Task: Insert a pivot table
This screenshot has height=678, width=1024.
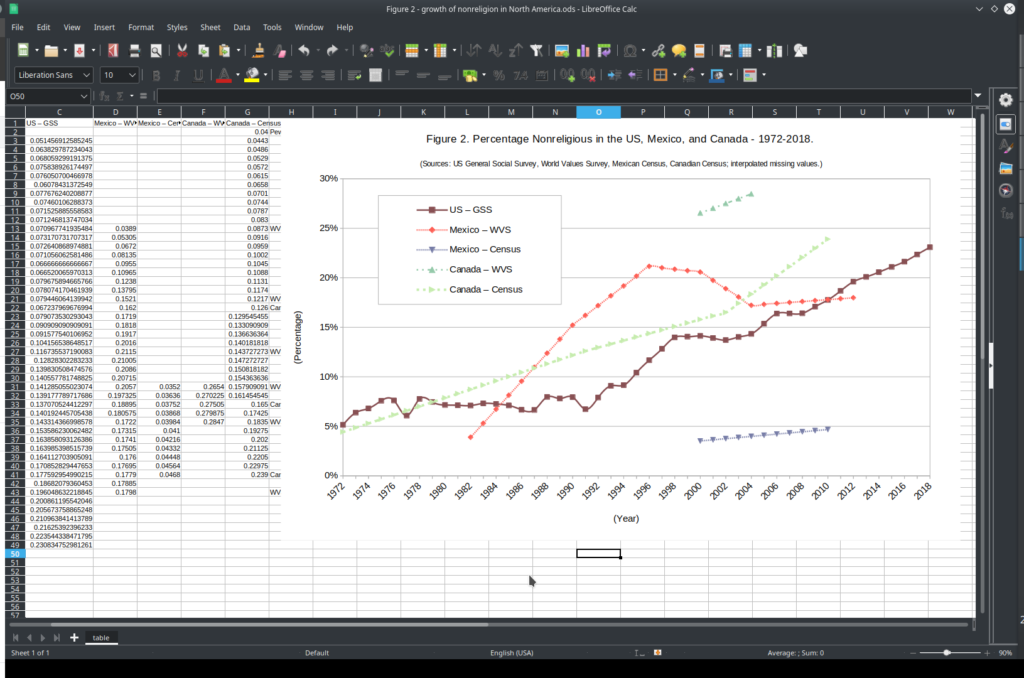Action: [605, 51]
